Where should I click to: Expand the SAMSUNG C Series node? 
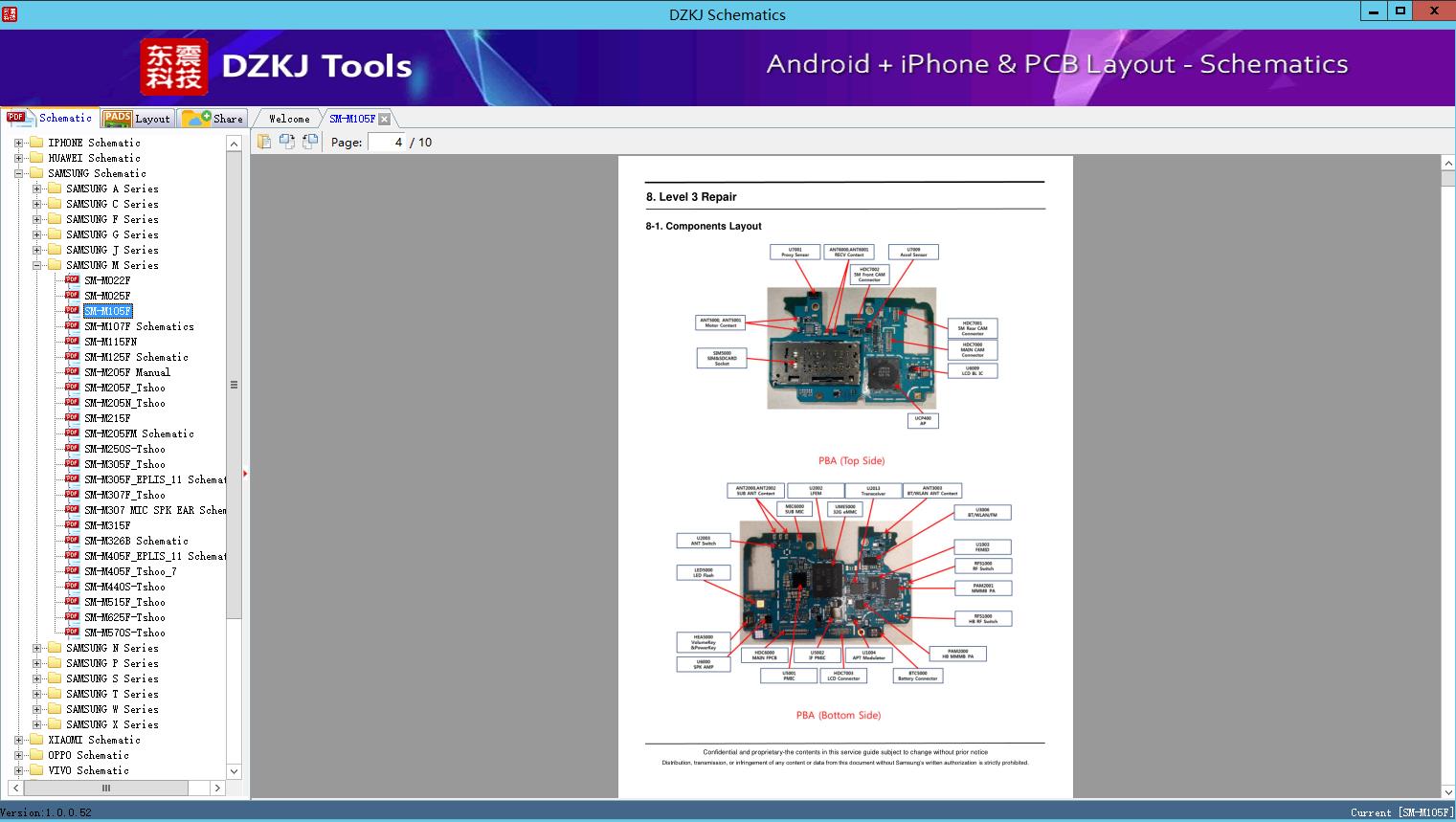pyautogui.click(x=36, y=204)
